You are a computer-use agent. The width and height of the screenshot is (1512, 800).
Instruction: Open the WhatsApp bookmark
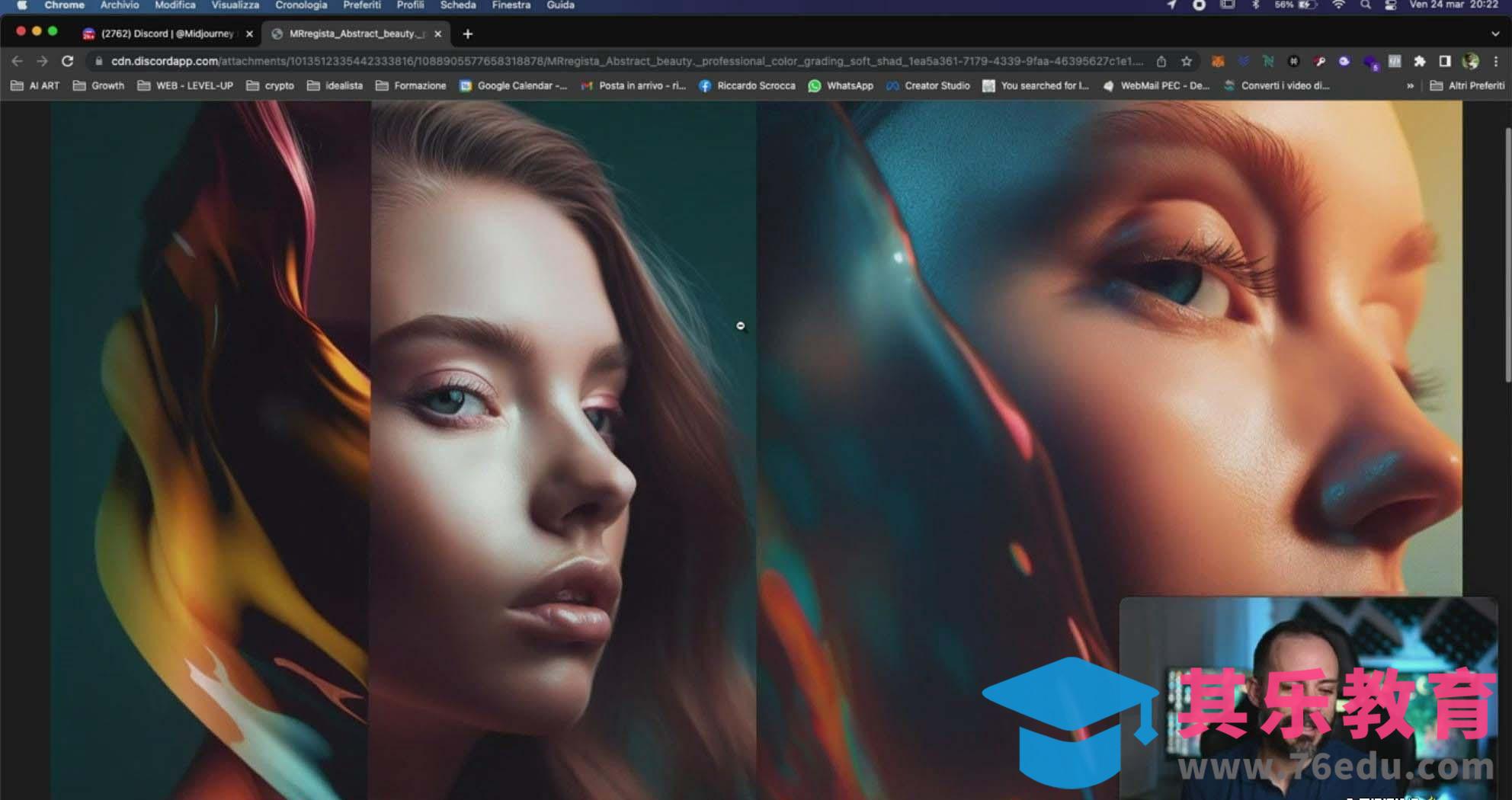click(x=841, y=86)
